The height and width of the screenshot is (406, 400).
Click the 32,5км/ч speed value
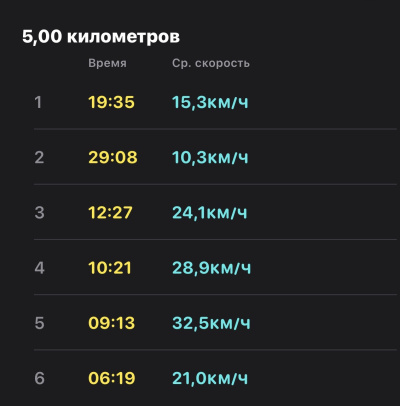(211, 323)
